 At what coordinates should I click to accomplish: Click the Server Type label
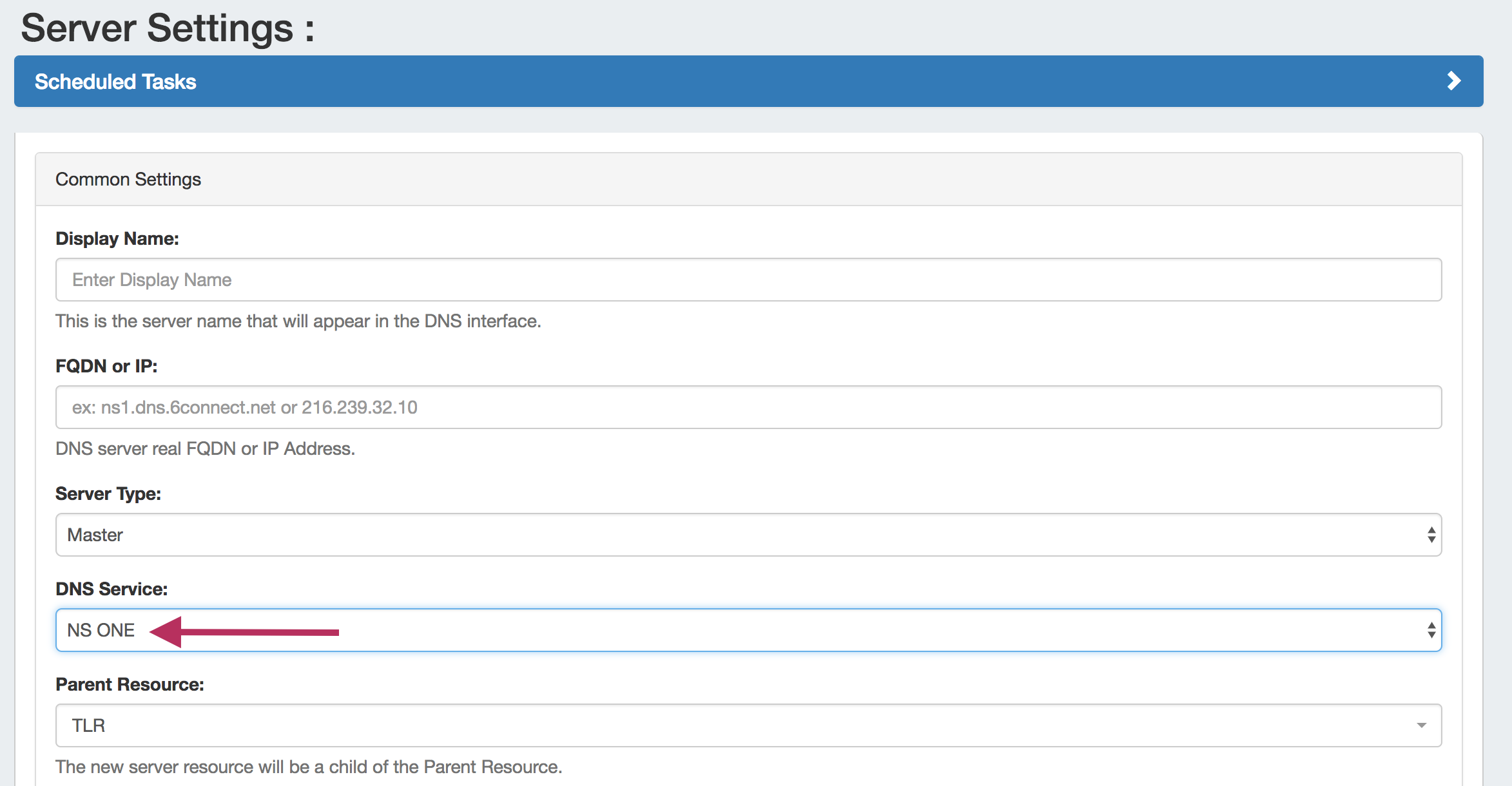tap(108, 494)
